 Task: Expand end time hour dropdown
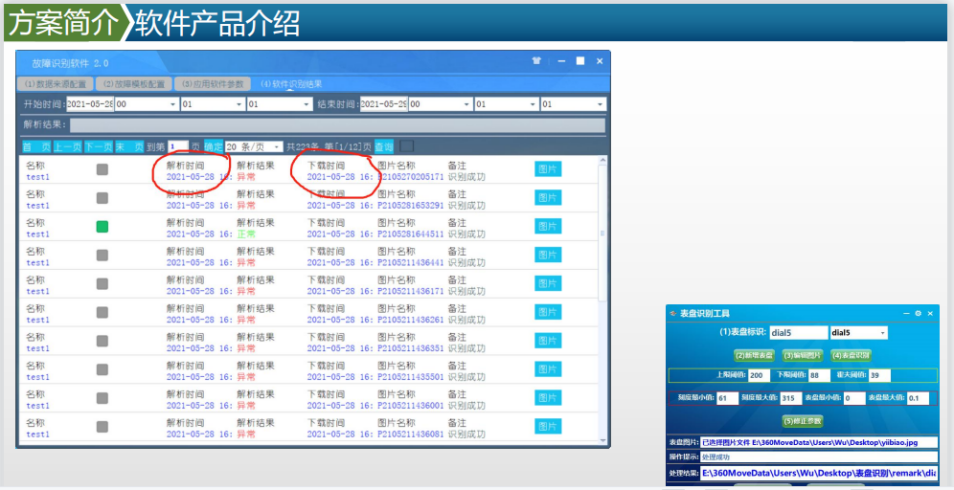467,105
